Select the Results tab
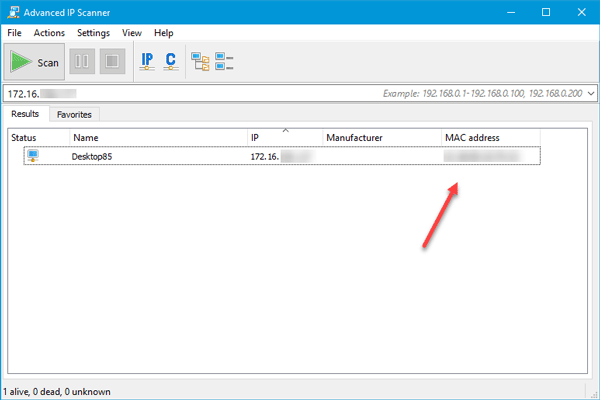 click(25, 114)
